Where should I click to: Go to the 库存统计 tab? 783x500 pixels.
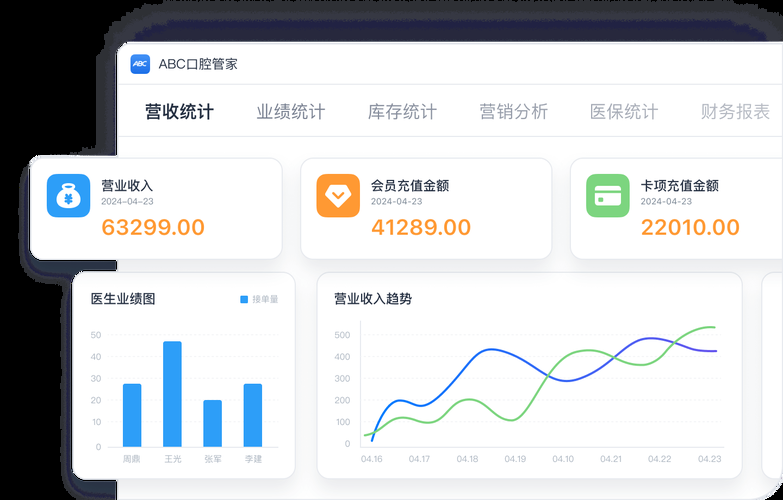(402, 112)
